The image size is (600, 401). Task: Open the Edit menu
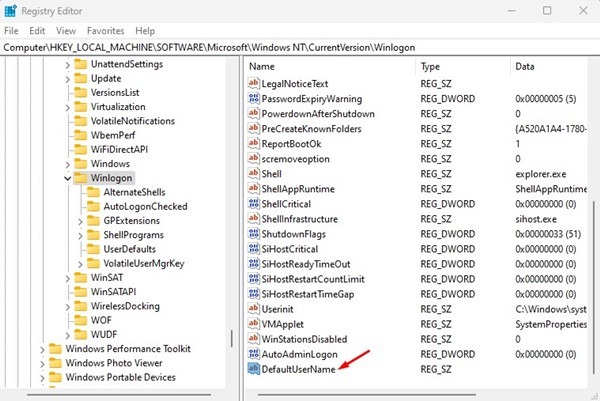[39, 31]
